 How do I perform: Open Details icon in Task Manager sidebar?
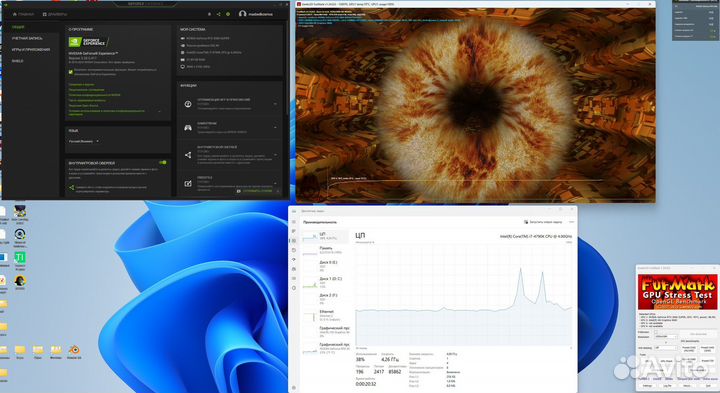coord(294,278)
